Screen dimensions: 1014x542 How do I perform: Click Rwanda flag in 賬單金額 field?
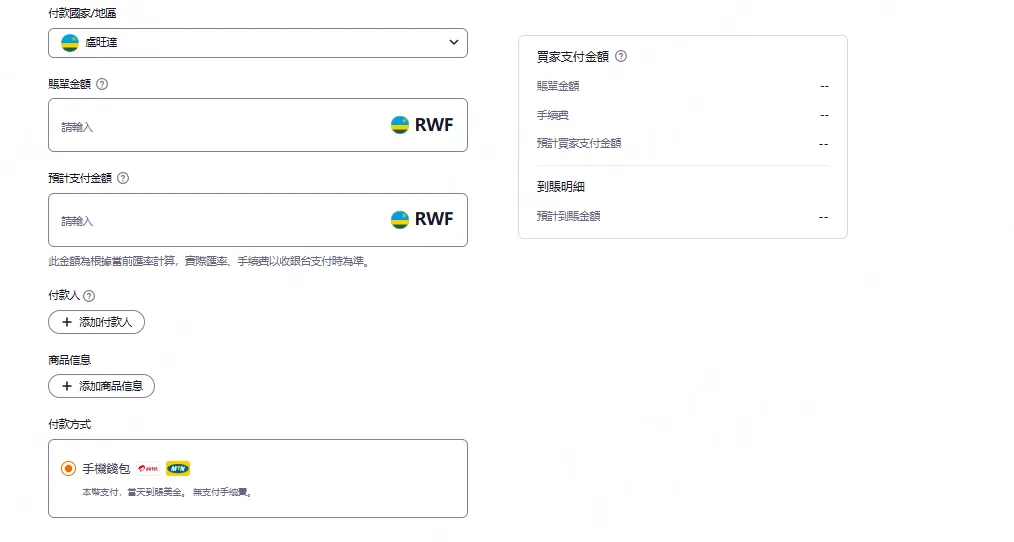[400, 125]
